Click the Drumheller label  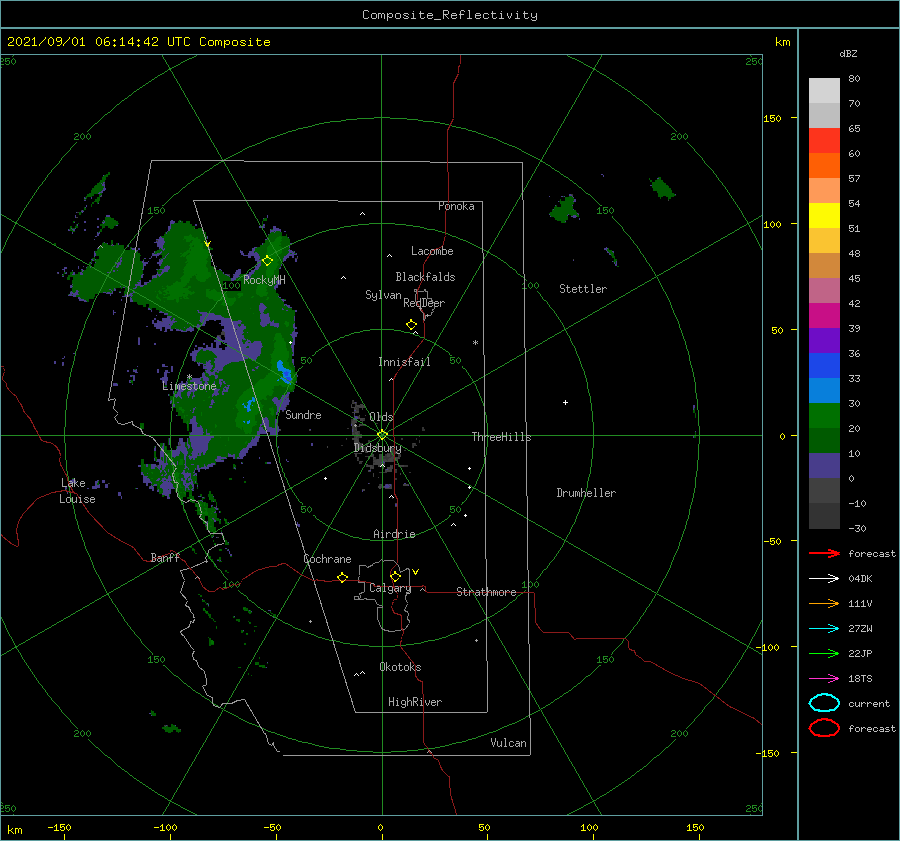click(586, 493)
